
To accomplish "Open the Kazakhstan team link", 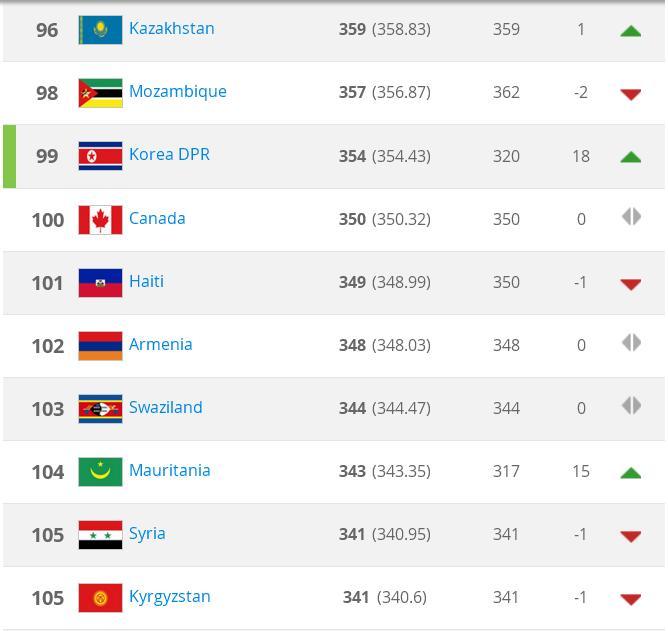I will [172, 29].
